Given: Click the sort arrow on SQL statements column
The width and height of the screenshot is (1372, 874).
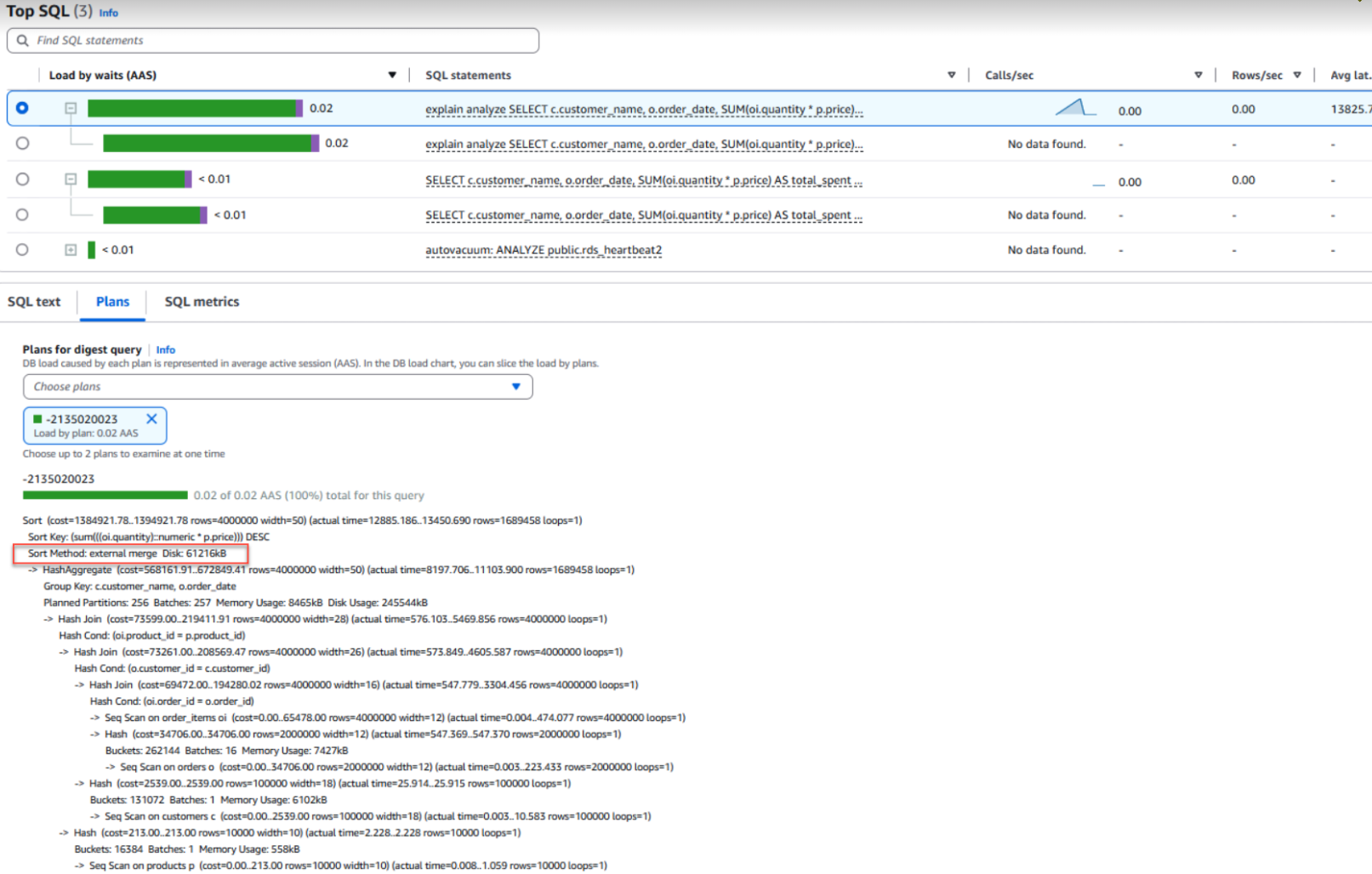Looking at the screenshot, I should 951,75.
